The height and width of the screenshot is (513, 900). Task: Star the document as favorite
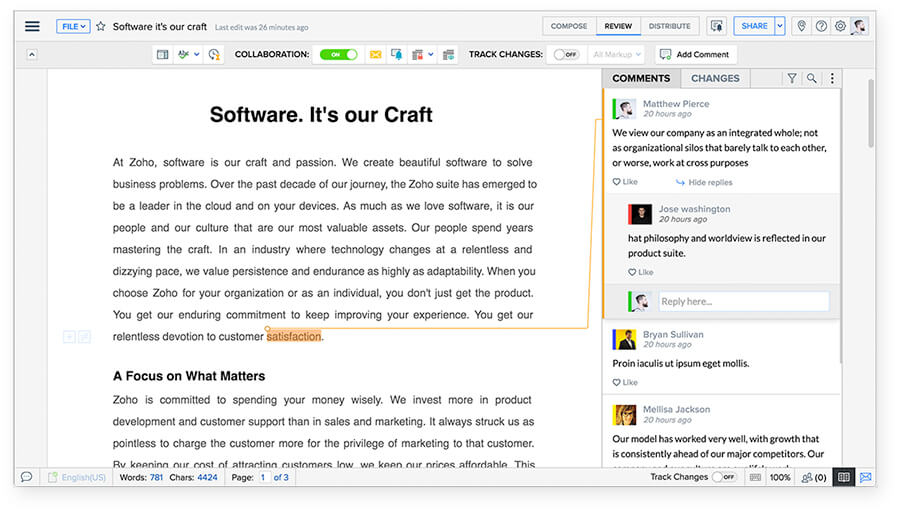click(x=100, y=27)
